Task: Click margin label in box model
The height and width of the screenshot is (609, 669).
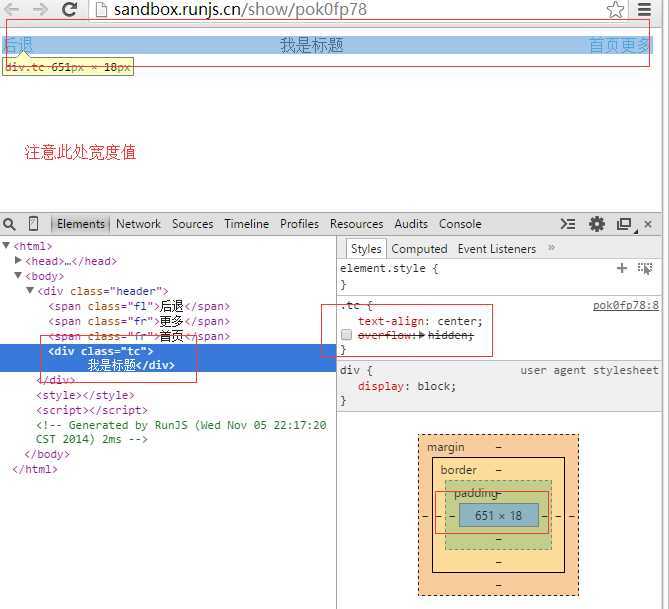Action: coord(445,447)
